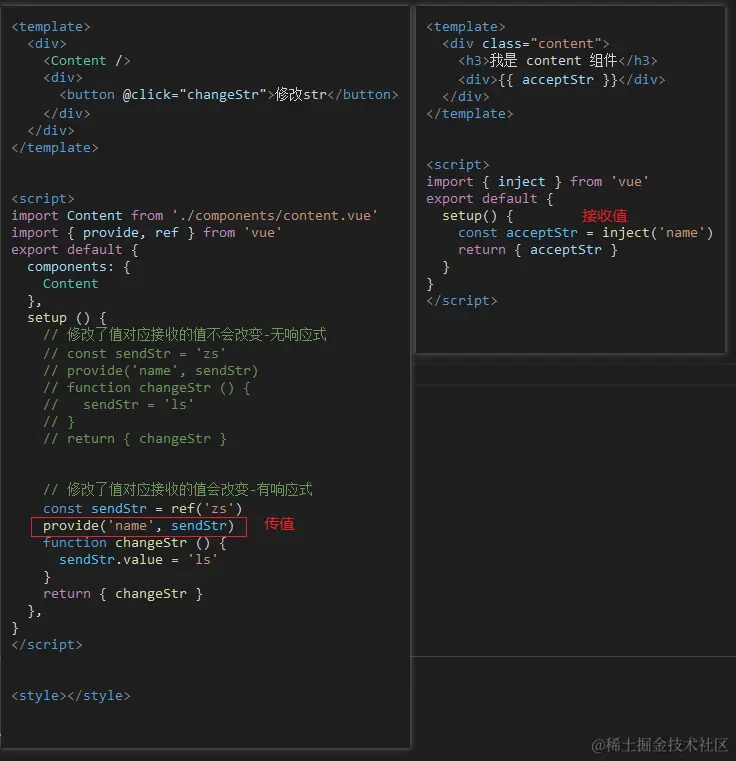Click the "components: {" line
Image resolution: width=736 pixels, height=761 pixels.
pyautogui.click(x=79, y=266)
